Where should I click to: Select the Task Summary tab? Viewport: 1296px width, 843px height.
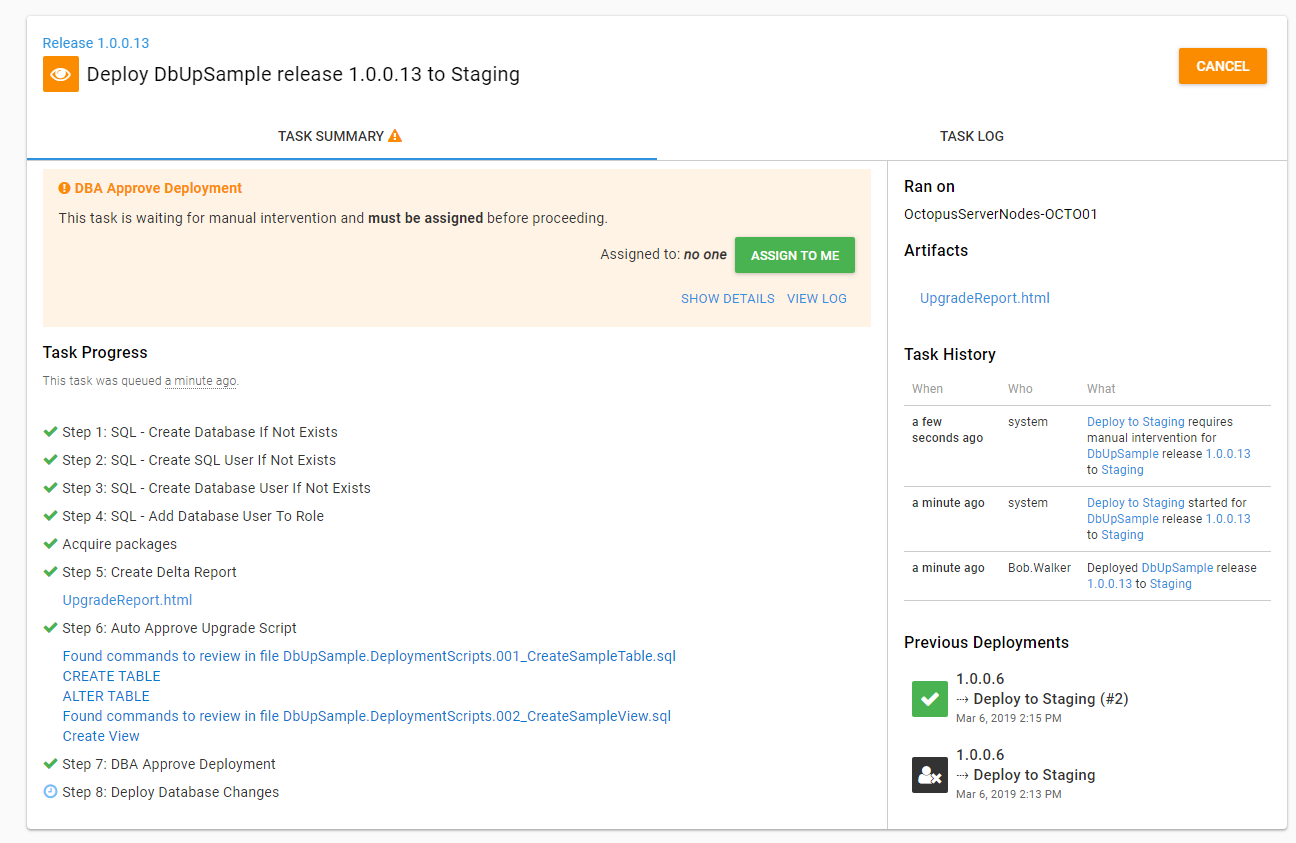(x=330, y=136)
